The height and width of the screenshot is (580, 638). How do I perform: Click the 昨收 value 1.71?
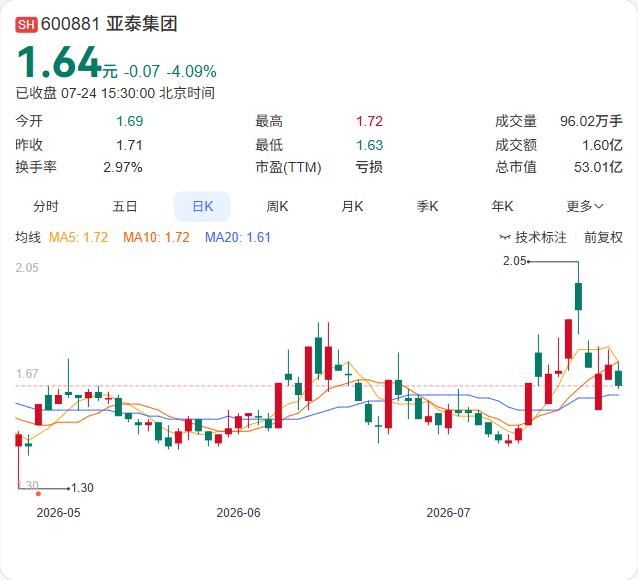pyautogui.click(x=129, y=145)
